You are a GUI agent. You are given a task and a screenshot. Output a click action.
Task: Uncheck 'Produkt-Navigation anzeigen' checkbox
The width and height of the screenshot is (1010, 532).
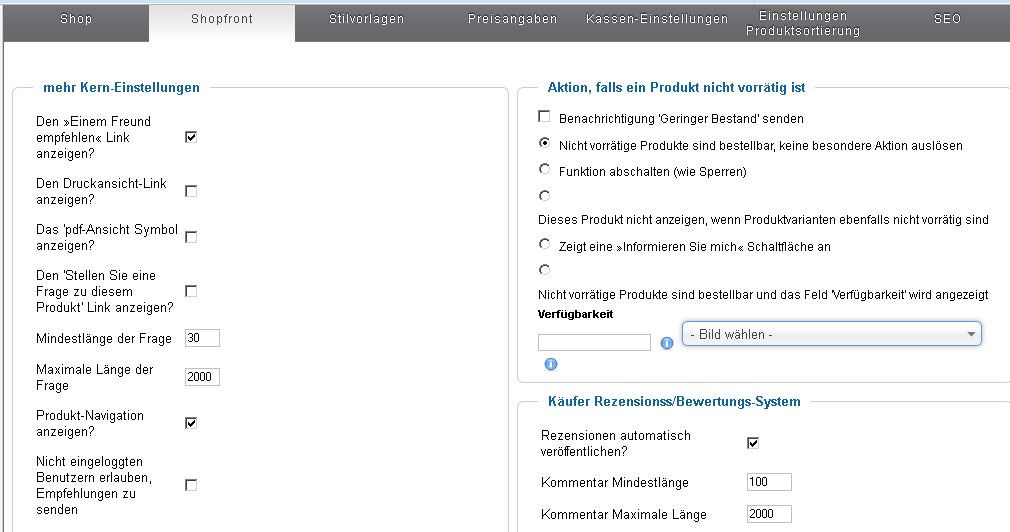191,423
